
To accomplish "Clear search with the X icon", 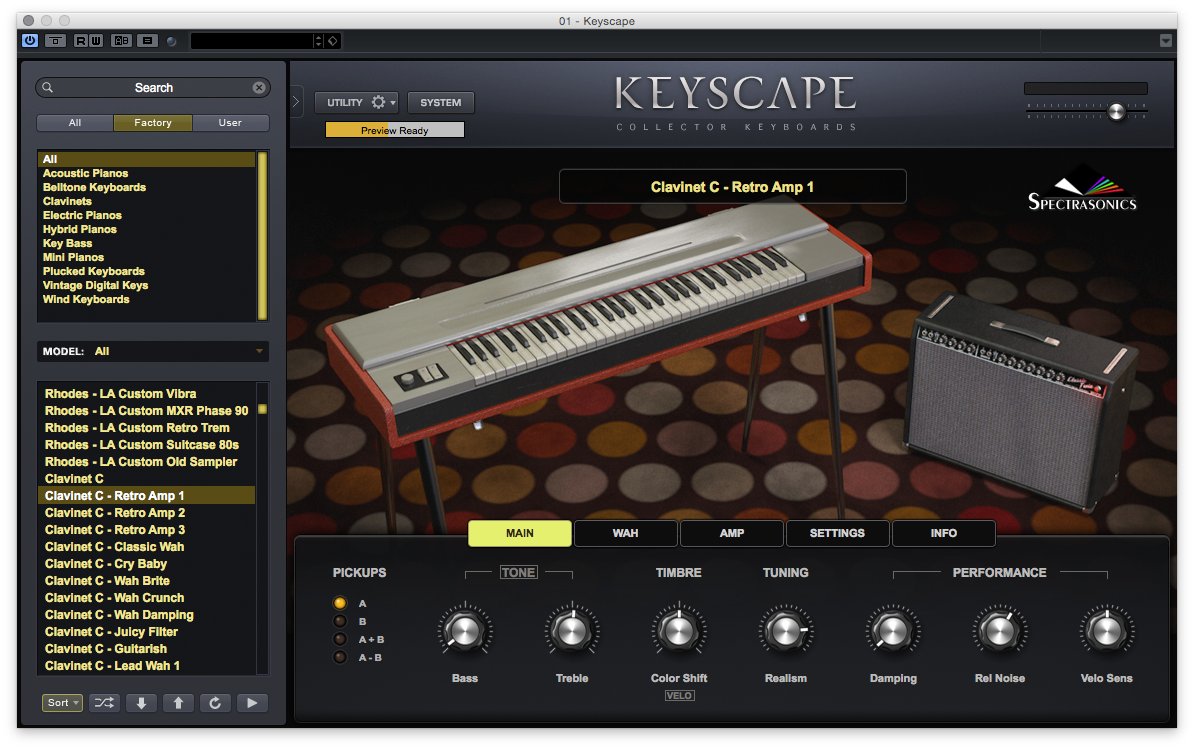I will tap(259, 88).
